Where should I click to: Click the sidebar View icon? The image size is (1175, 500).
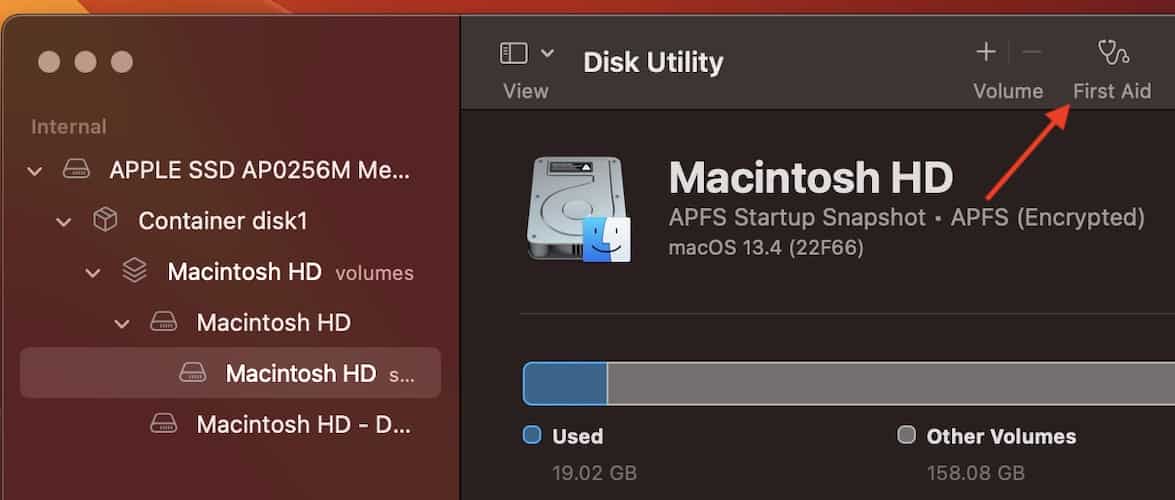[x=513, y=53]
